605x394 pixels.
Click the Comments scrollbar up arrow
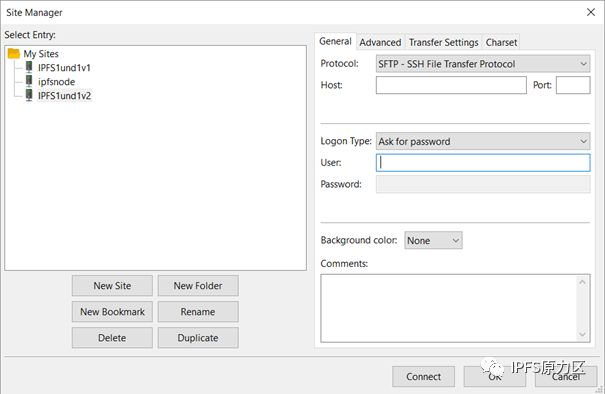[582, 282]
